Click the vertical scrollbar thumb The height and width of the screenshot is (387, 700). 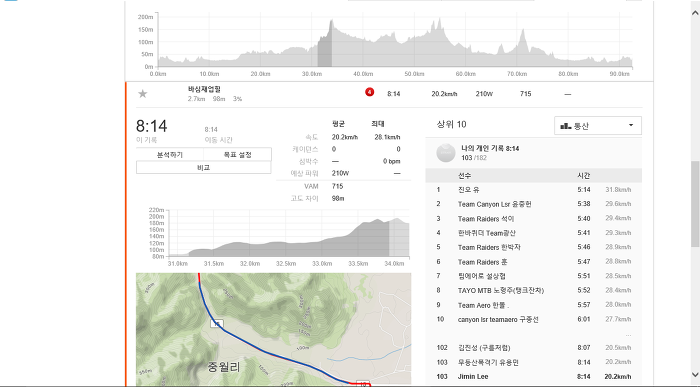point(695,204)
